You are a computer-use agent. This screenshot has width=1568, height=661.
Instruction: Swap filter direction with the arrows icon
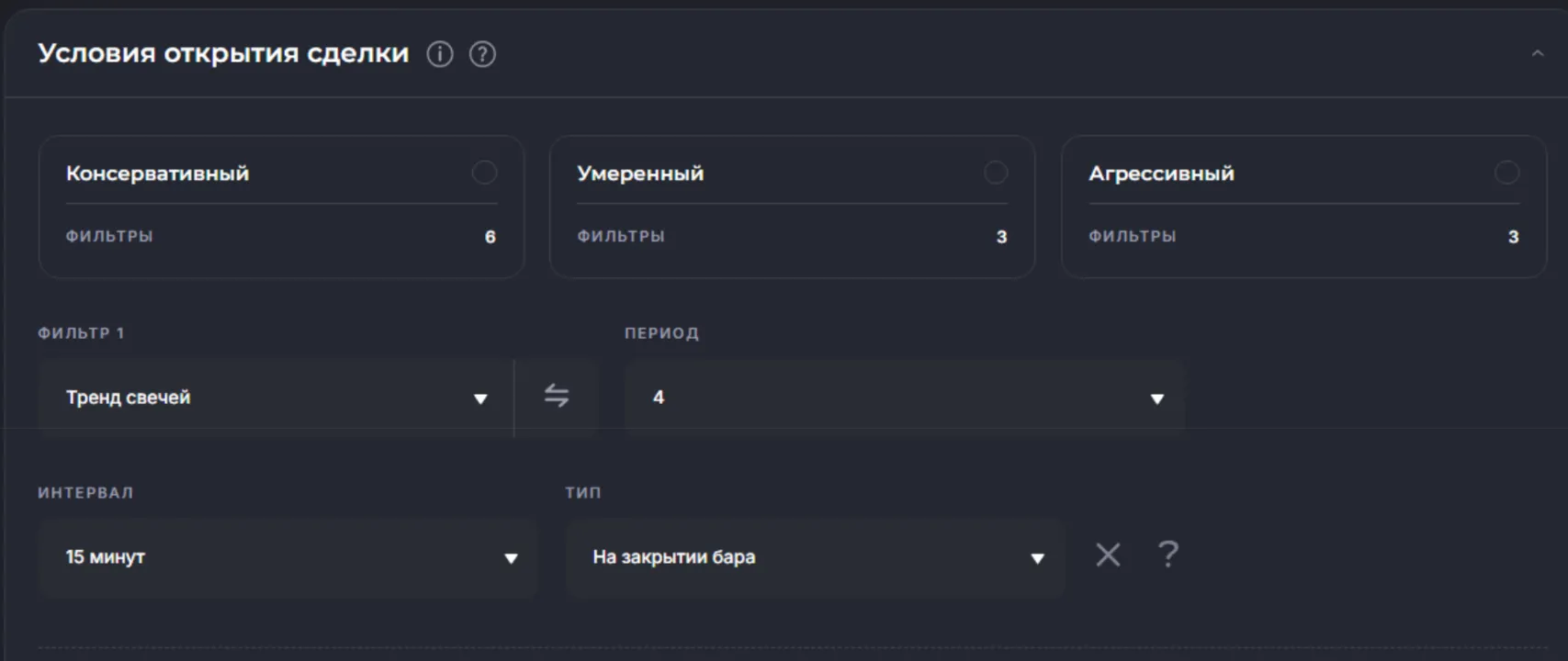click(x=557, y=396)
